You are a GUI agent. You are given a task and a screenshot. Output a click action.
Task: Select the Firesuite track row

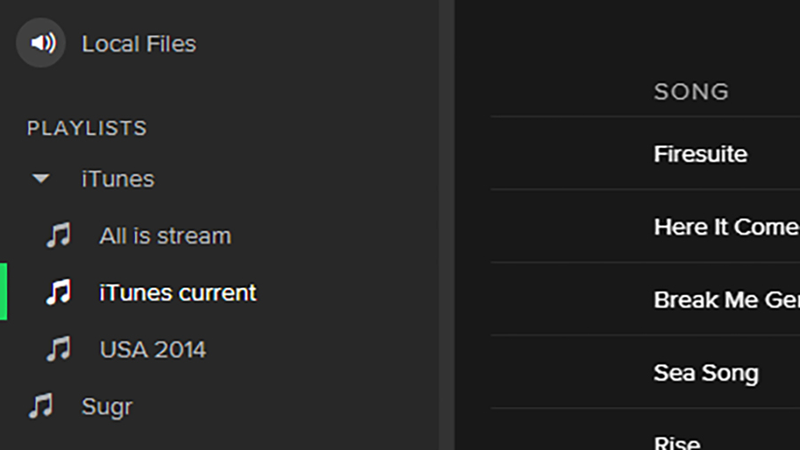pos(645,154)
